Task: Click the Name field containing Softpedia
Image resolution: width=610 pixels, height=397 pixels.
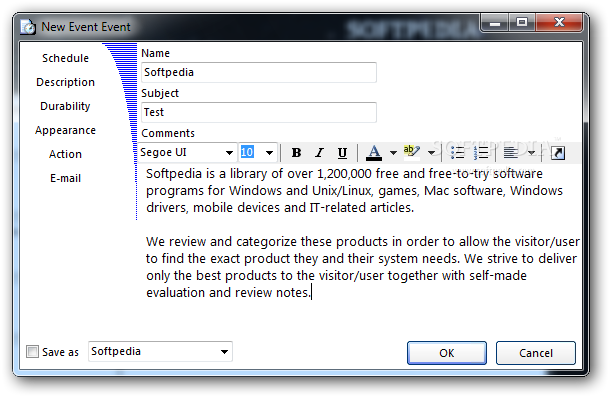Action: click(259, 72)
